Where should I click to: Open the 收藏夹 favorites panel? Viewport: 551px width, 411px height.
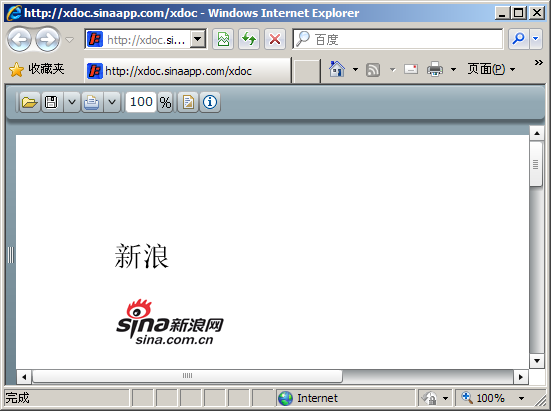pyautogui.click(x=37, y=69)
